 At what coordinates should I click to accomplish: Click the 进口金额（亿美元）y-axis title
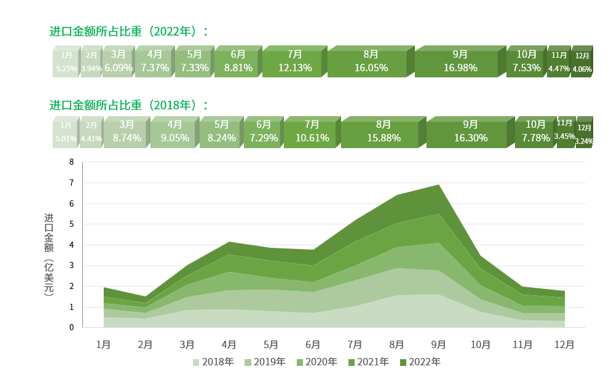(49, 254)
